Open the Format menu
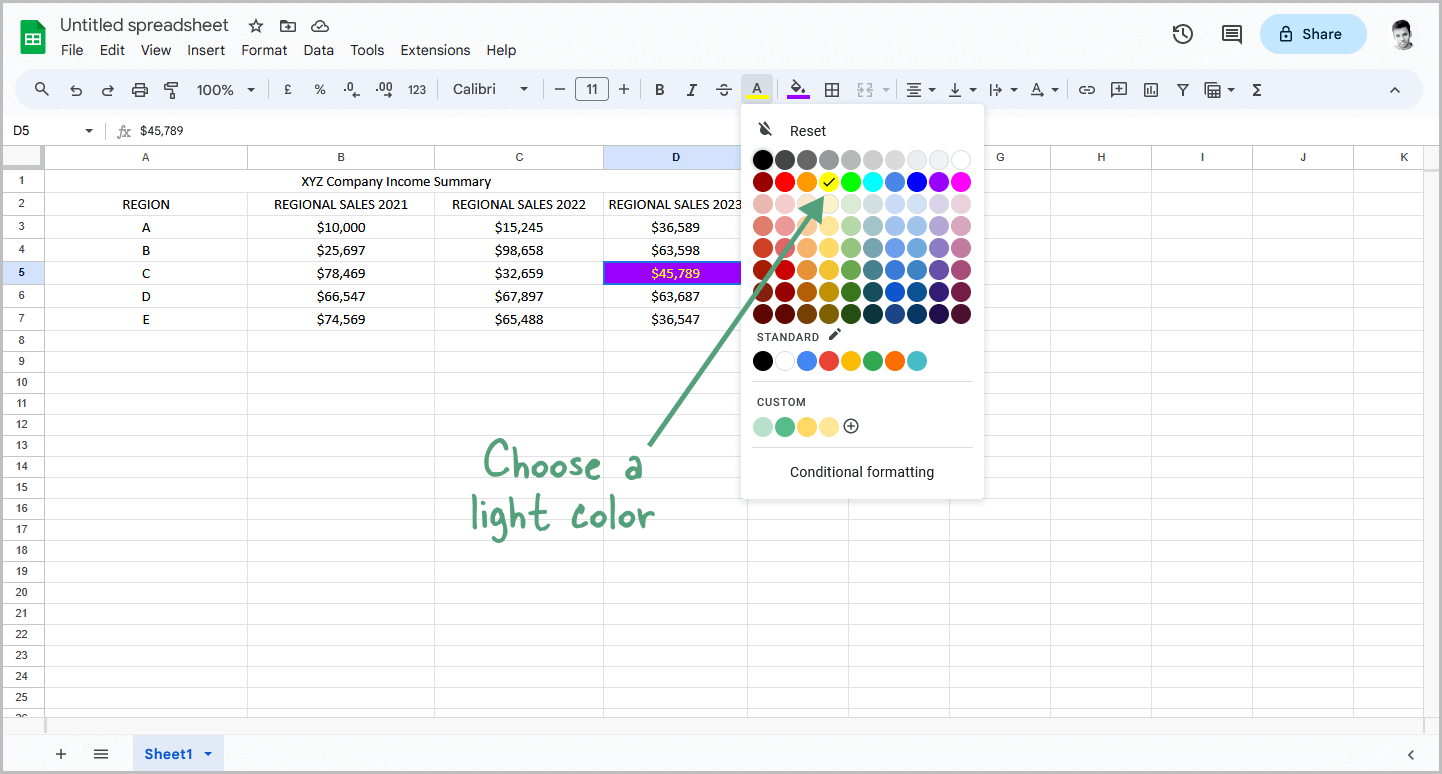 pos(264,50)
